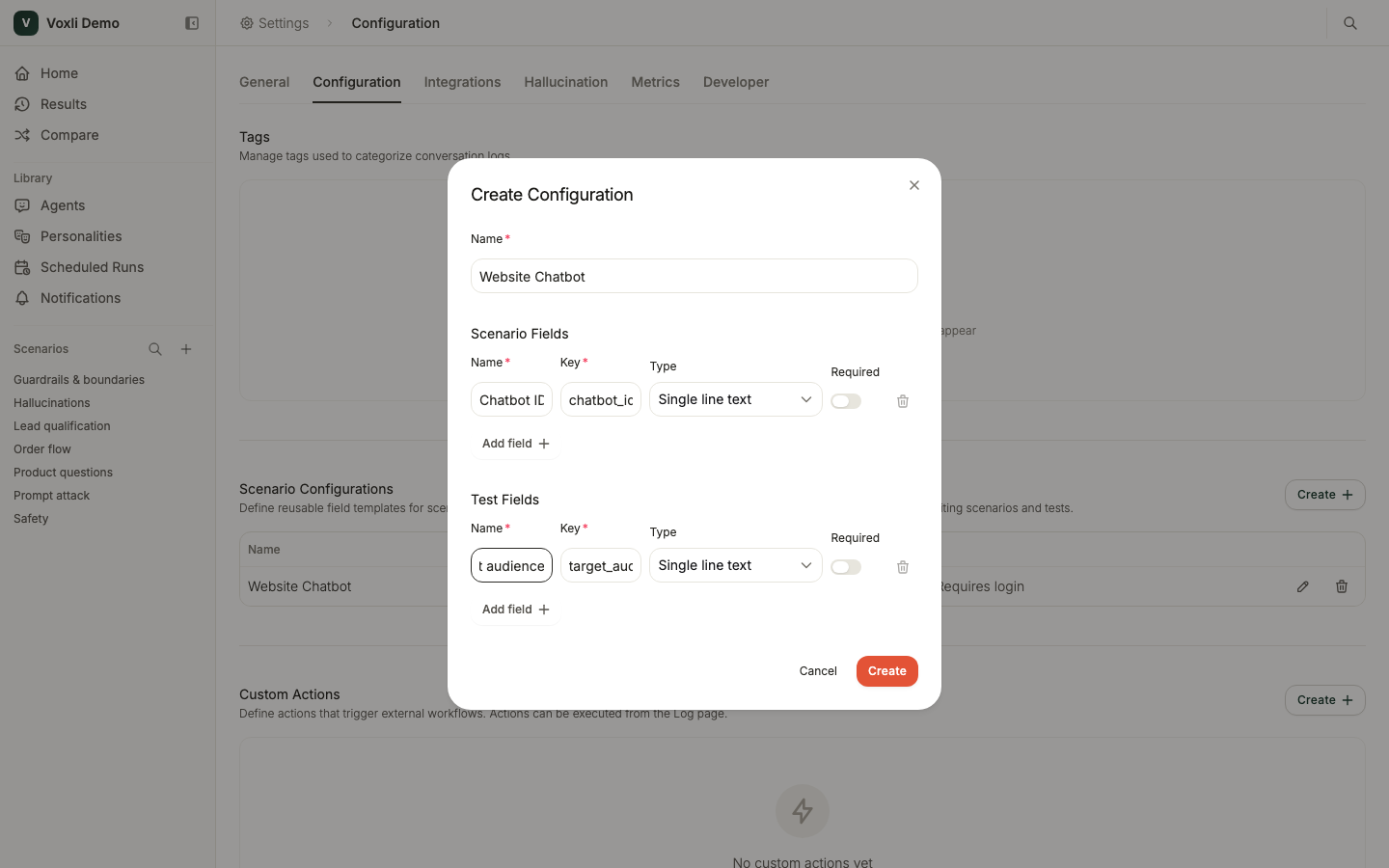Switch to Integrations tab
This screenshot has height=868, width=1389.
pyautogui.click(x=462, y=82)
